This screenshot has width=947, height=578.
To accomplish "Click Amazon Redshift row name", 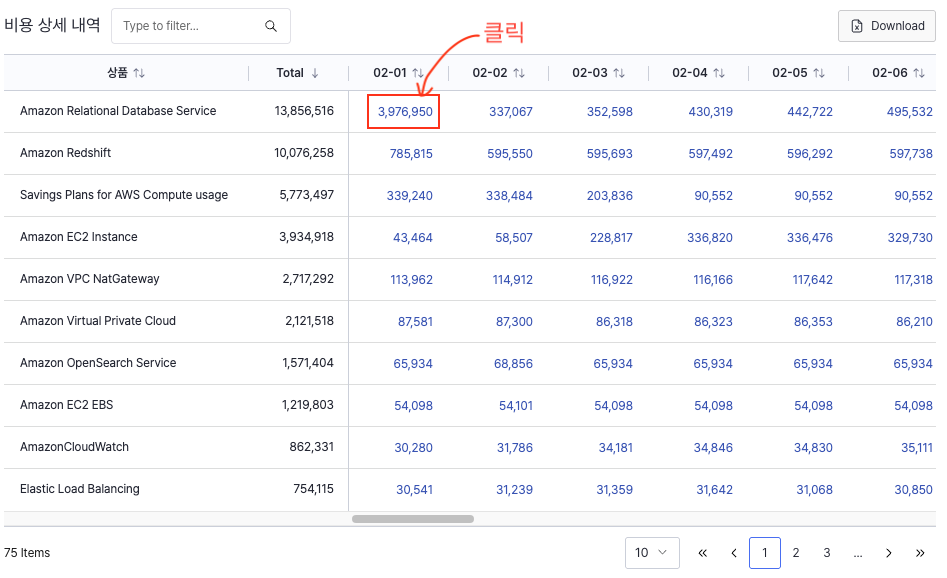I will coord(66,153).
